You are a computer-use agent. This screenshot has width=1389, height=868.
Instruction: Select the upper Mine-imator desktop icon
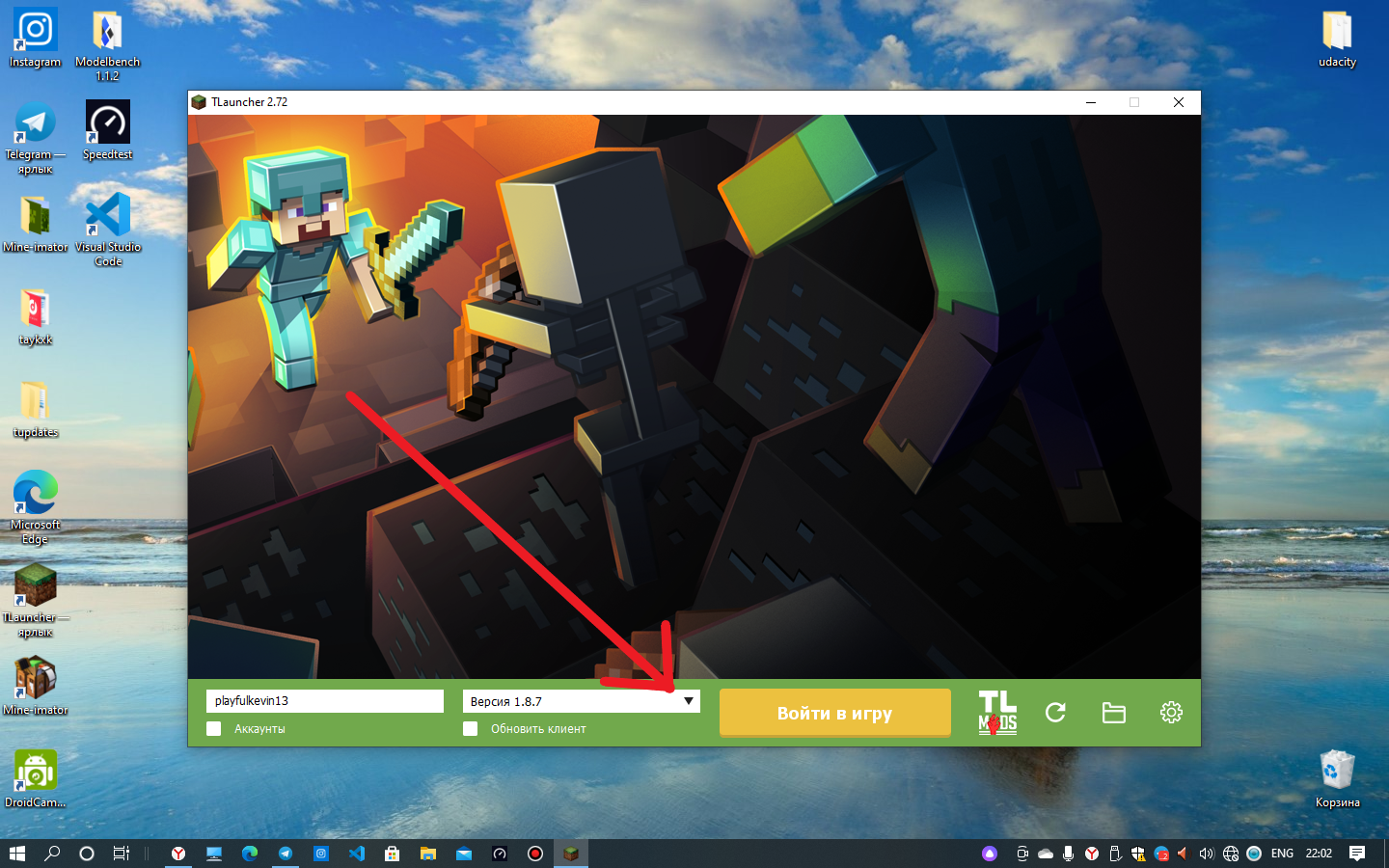[x=36, y=224]
